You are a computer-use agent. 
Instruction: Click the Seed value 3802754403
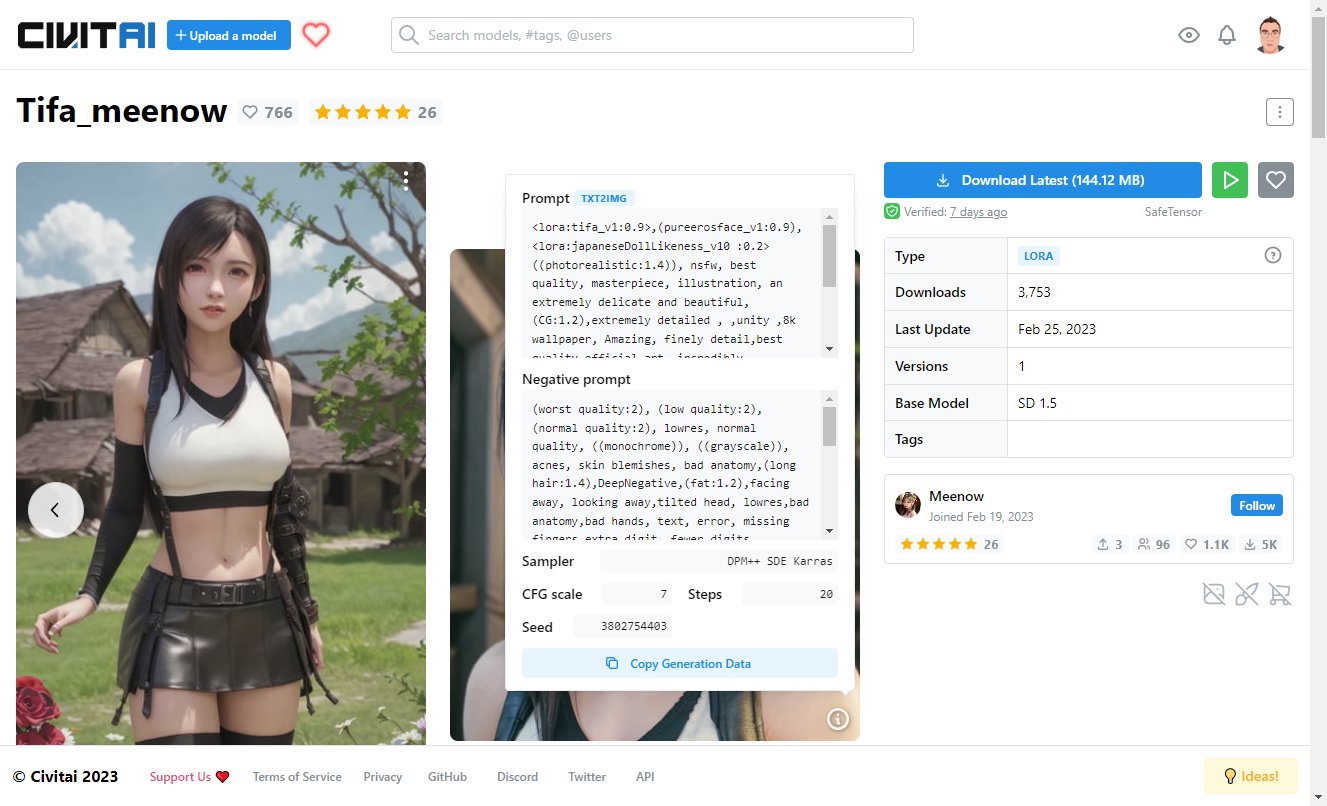click(x=622, y=627)
